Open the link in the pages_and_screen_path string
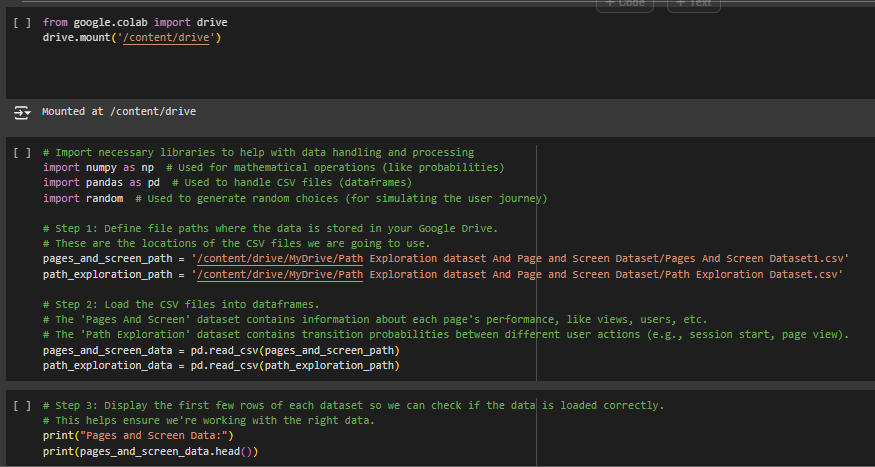875x467 pixels. (280, 259)
